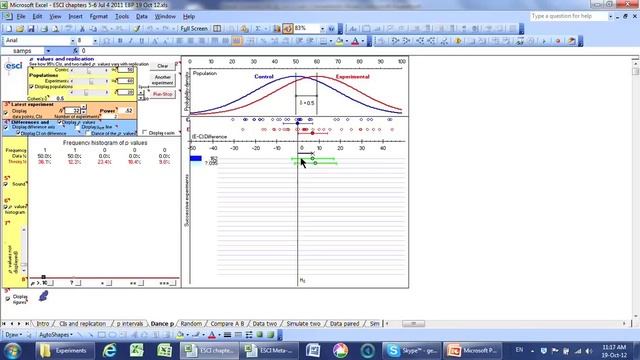
Task: Open the Font Color dropdown arrow
Action: [x=362, y=41]
